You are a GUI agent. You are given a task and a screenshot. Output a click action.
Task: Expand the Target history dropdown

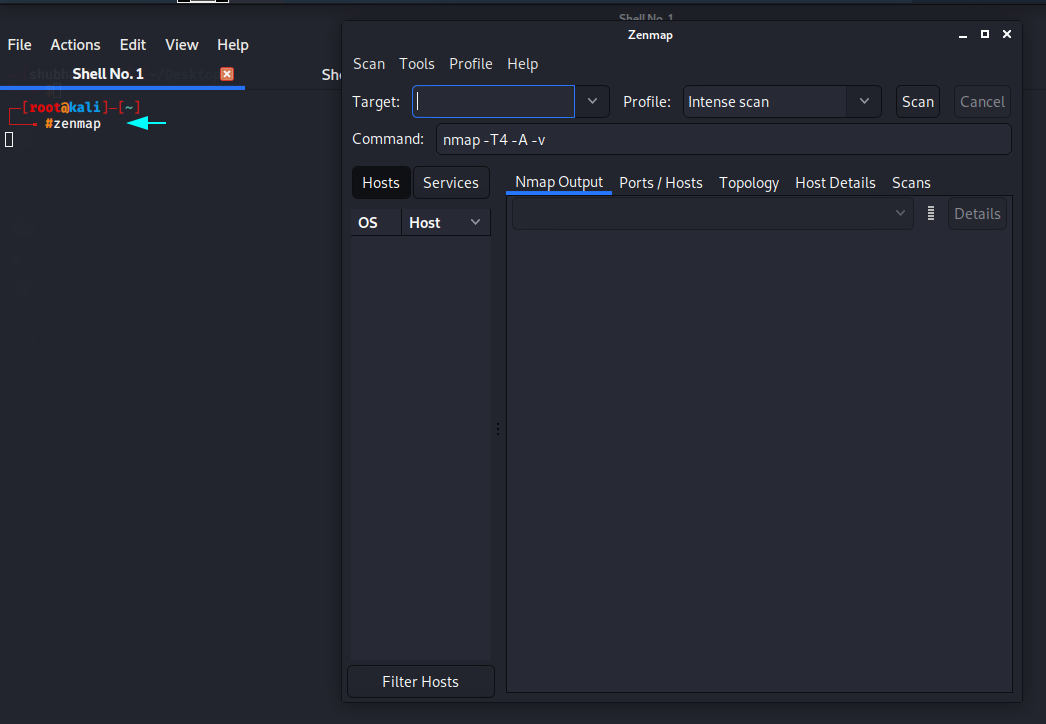(x=592, y=101)
